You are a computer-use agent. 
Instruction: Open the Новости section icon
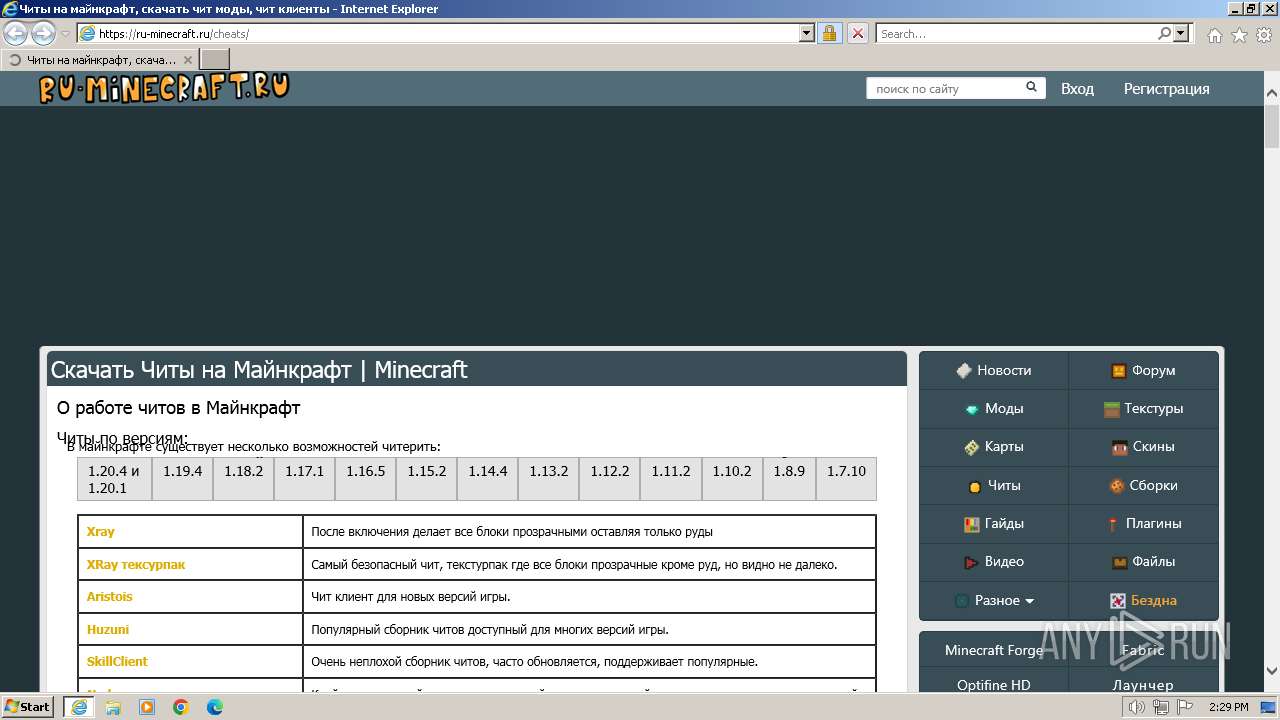click(x=964, y=370)
